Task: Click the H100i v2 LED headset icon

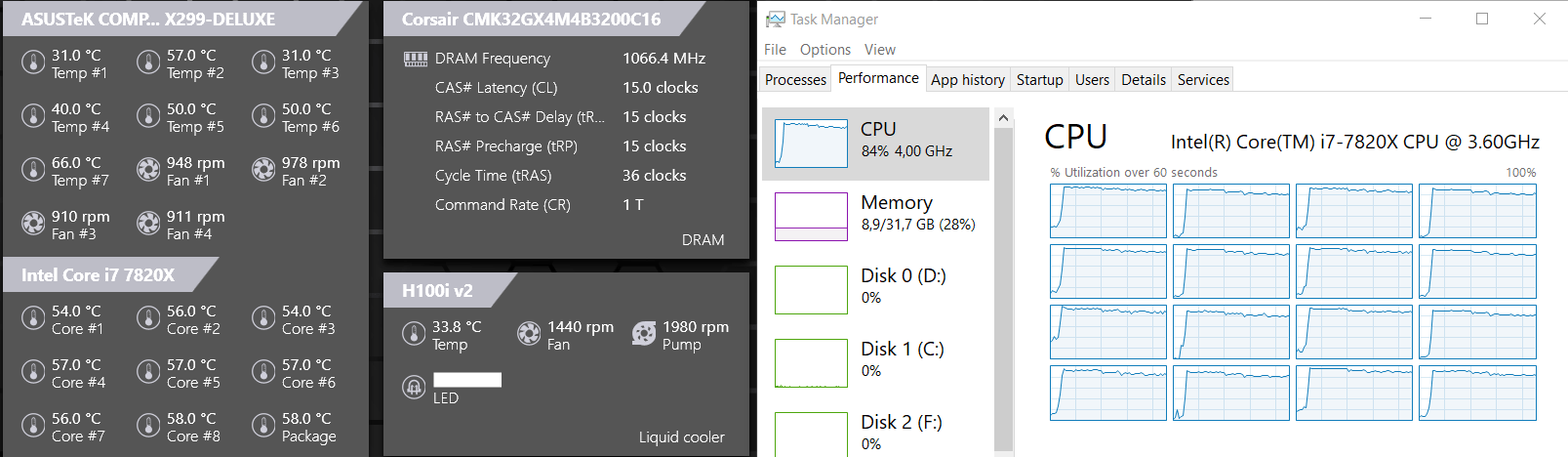Action: 414,388
